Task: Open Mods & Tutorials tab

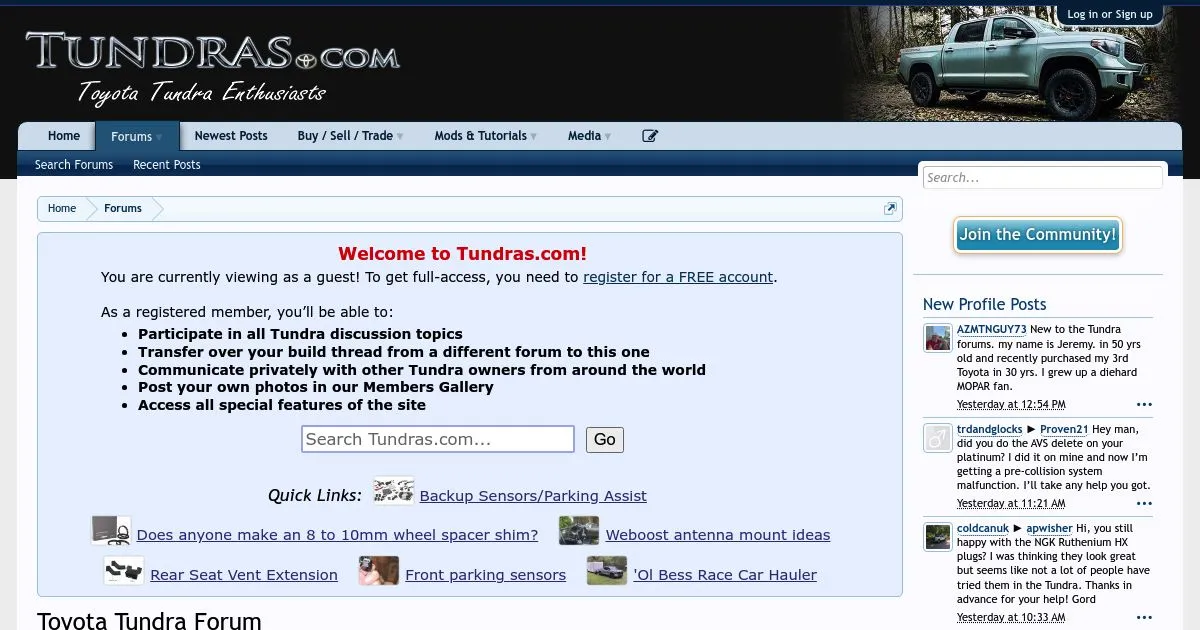Action: pyautogui.click(x=480, y=136)
